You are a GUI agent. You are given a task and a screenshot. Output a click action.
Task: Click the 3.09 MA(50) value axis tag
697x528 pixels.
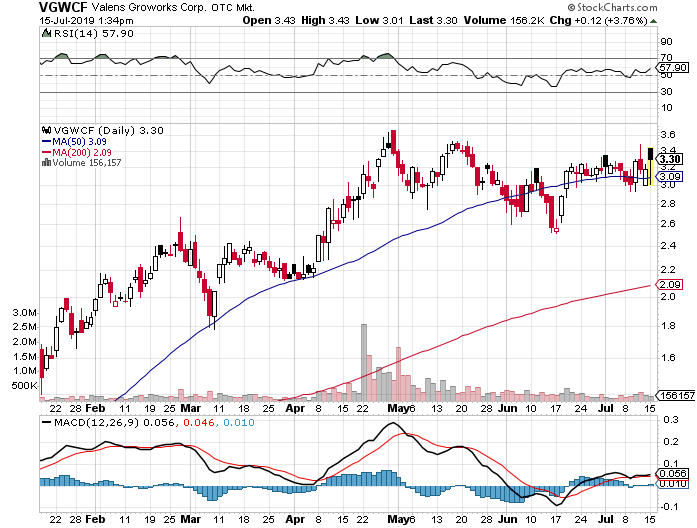click(670, 176)
